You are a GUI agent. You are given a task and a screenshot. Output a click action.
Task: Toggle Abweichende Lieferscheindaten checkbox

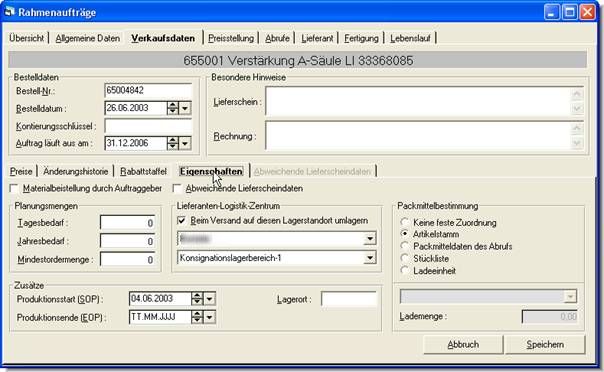coord(177,188)
